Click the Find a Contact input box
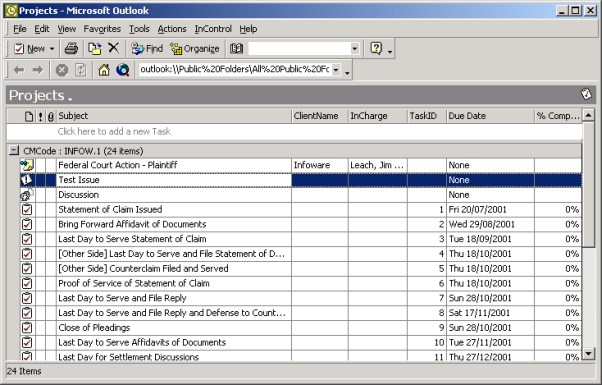602x385 pixels. point(299,49)
